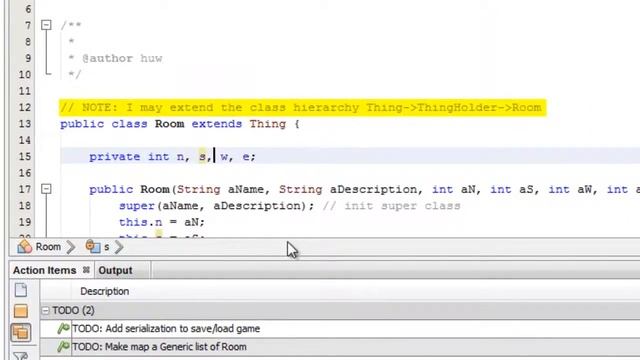Image resolution: width=640 pixels, height=360 pixels.
Task: Open breadcrumb arrow after field s
Action: click(x=119, y=247)
